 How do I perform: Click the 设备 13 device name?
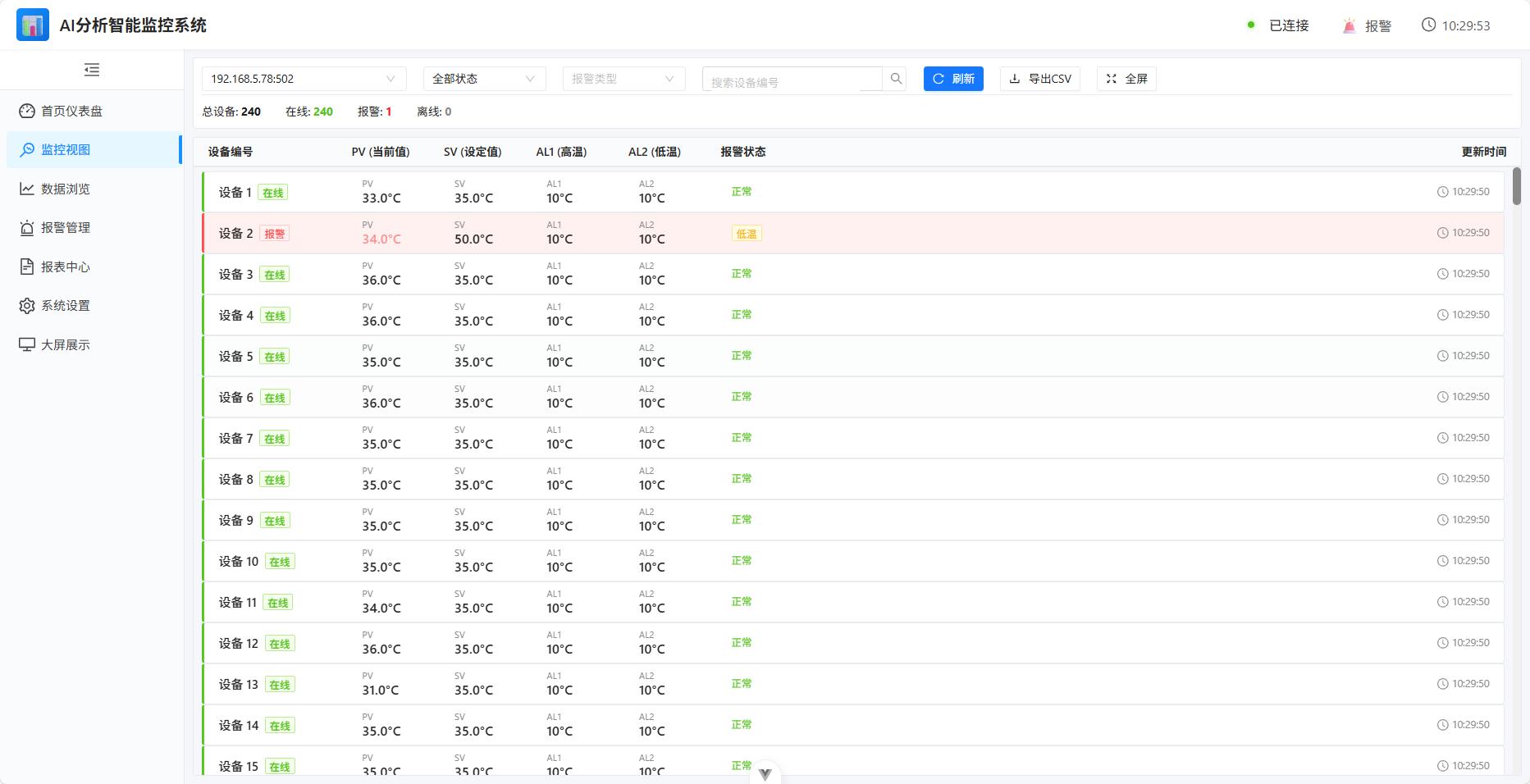coord(238,684)
